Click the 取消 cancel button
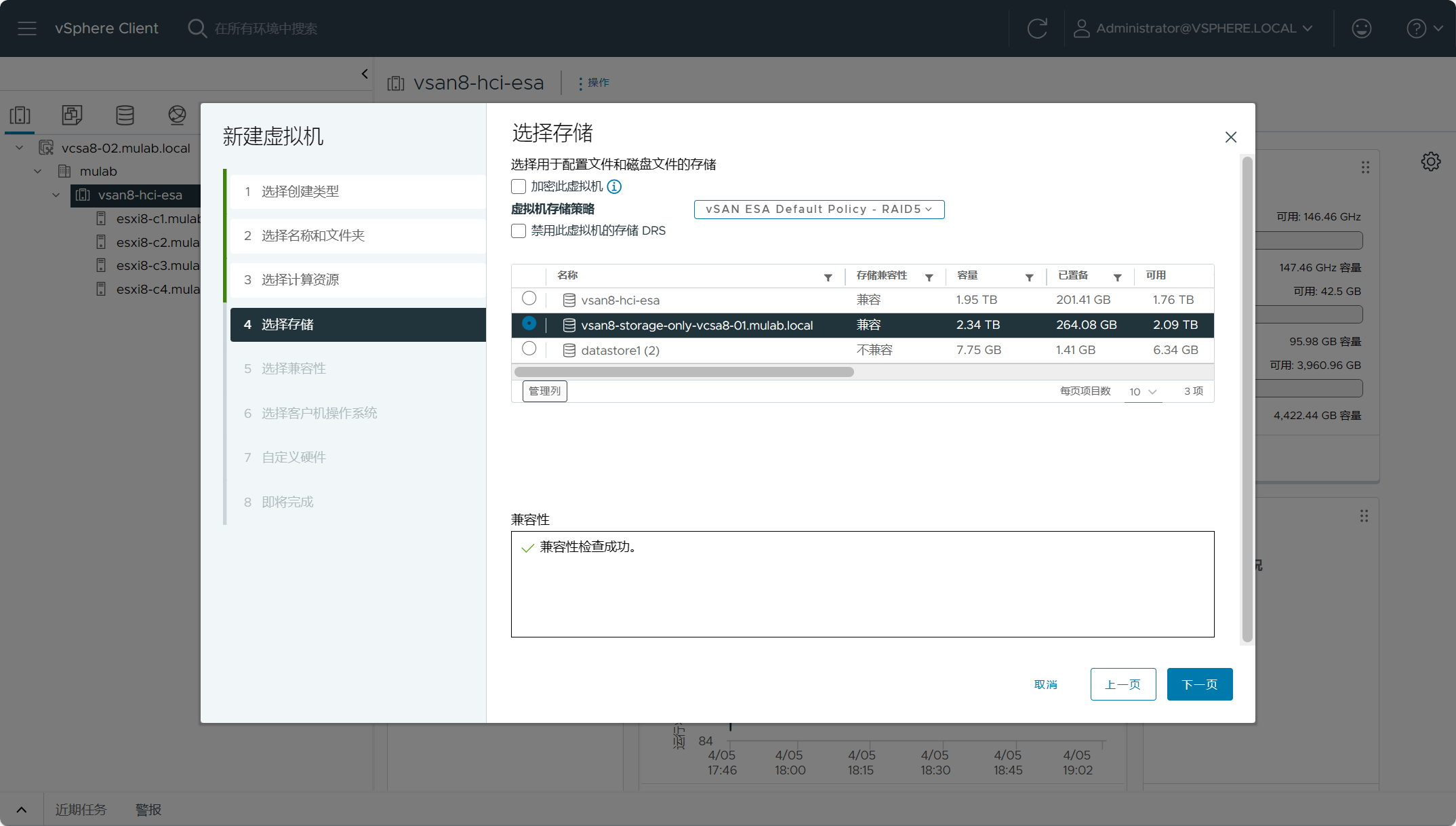Image resolution: width=1456 pixels, height=826 pixels. point(1045,684)
